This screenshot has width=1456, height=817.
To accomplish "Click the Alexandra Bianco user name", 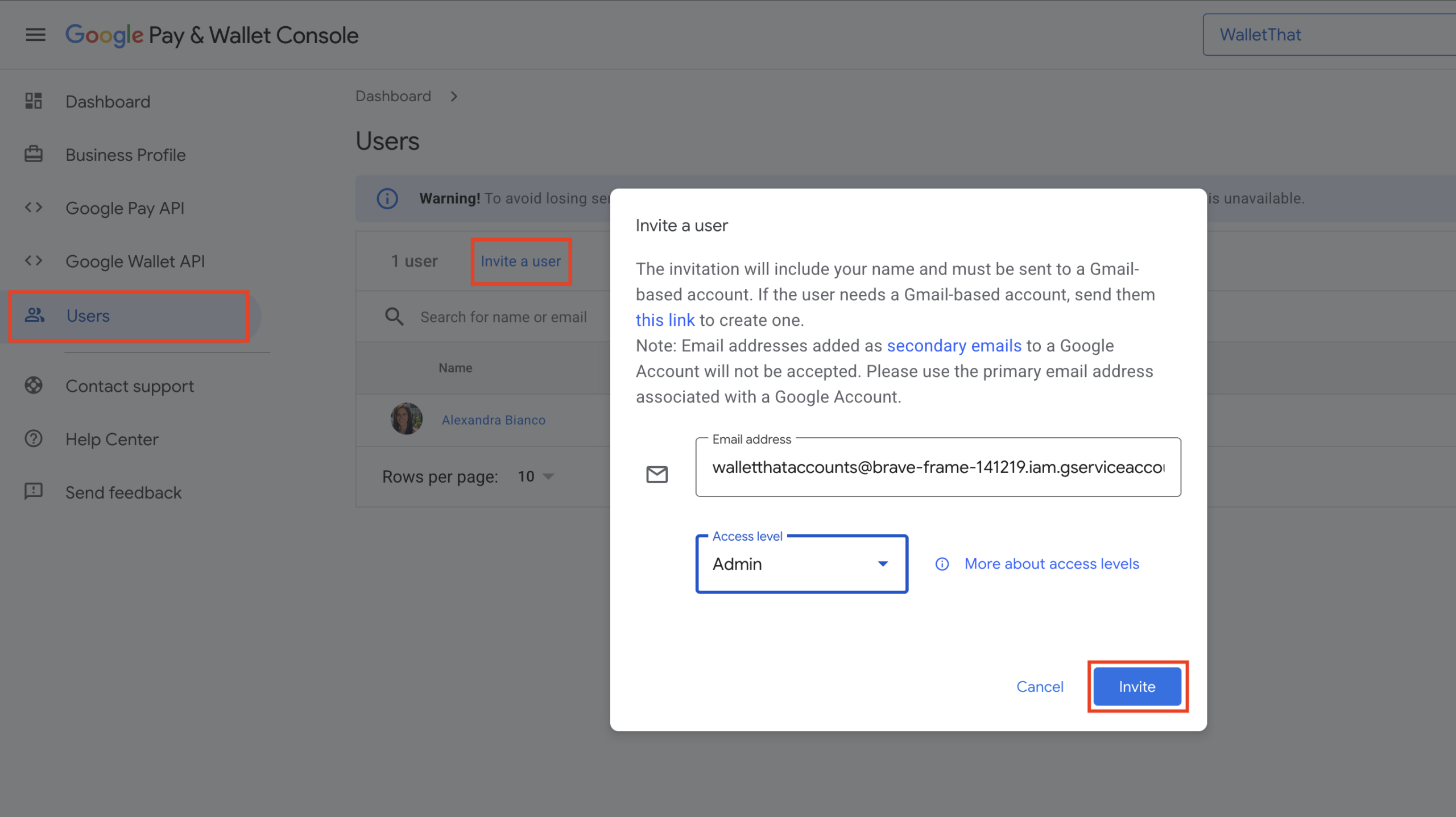I will click(x=494, y=420).
